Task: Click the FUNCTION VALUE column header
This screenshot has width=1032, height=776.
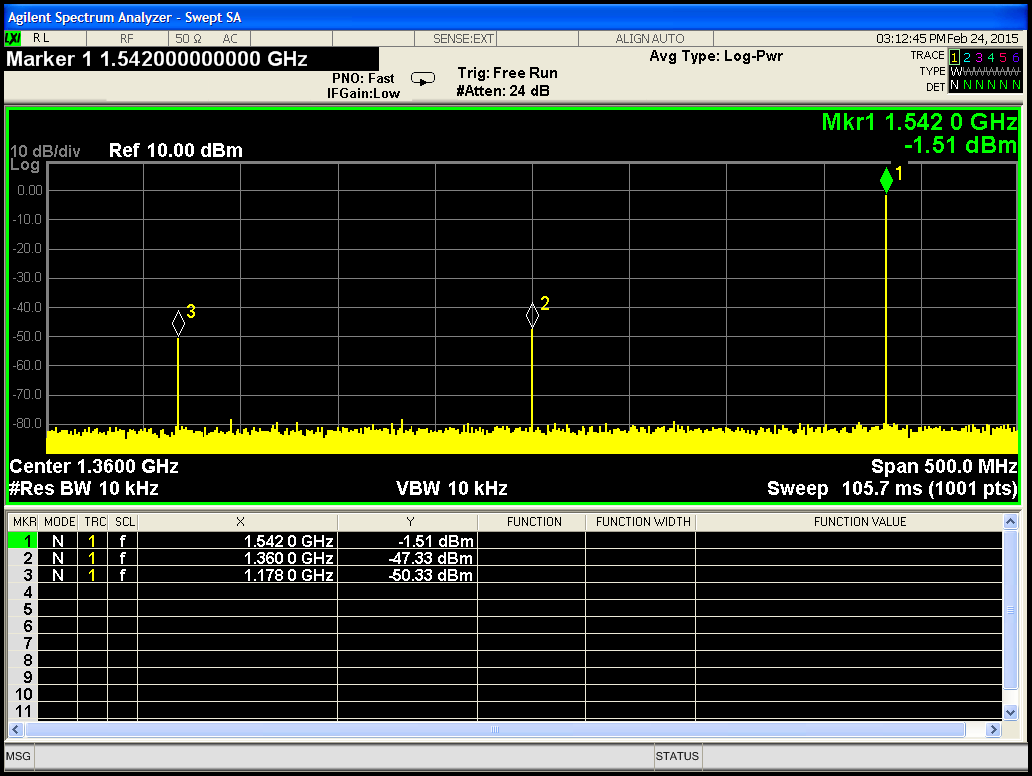Action: [x=859, y=522]
